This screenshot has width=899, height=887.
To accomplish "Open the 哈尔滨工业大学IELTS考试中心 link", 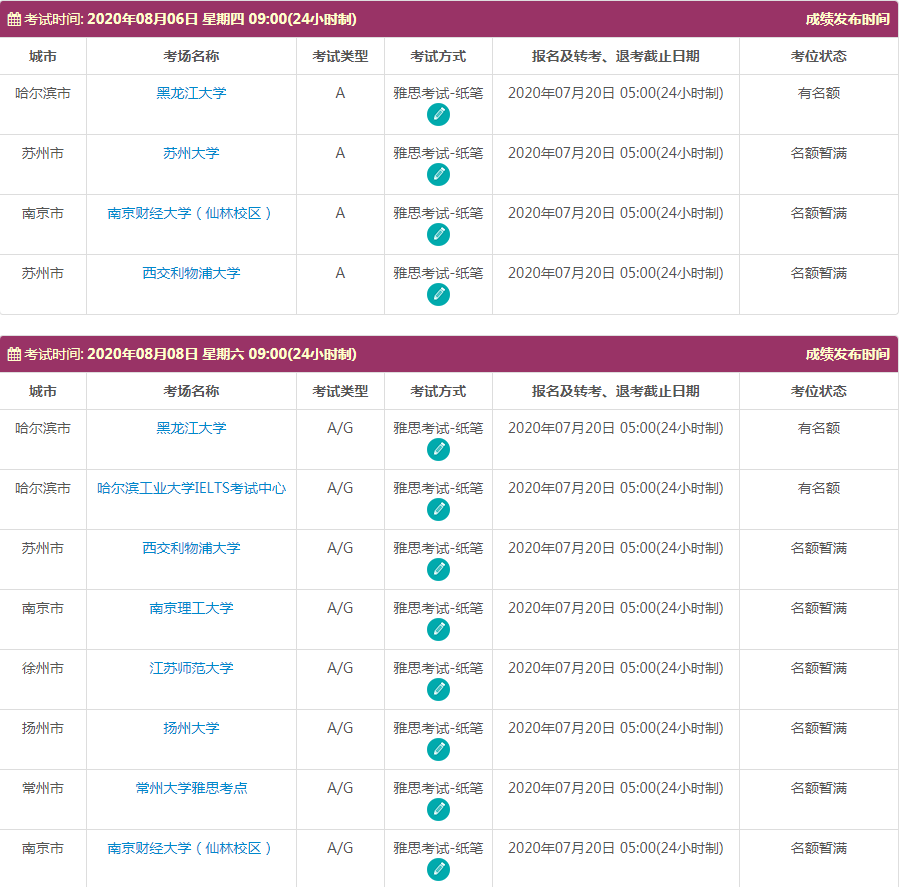I will 191,489.
